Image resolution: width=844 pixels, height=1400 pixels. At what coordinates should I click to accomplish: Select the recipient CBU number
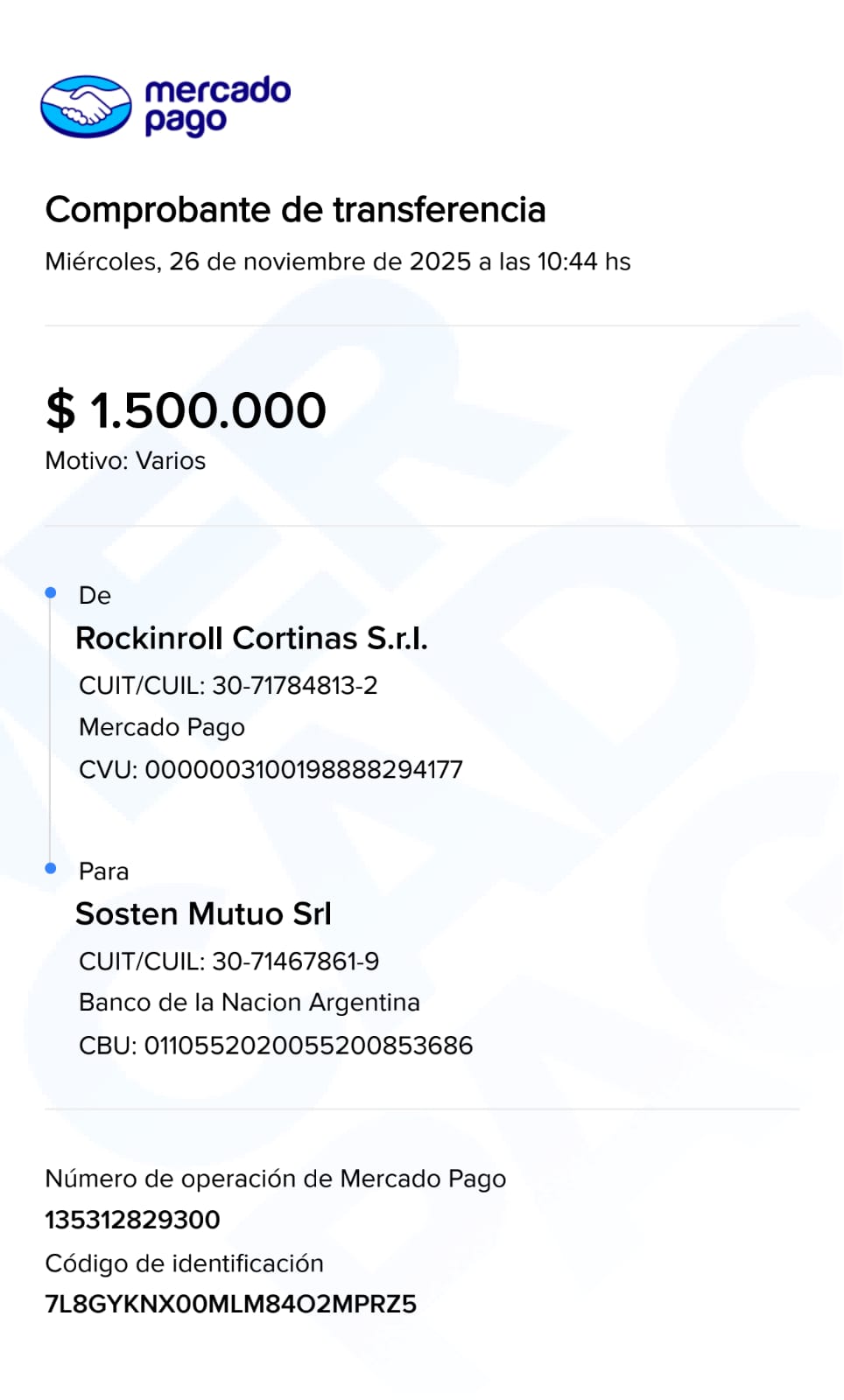point(308,1046)
